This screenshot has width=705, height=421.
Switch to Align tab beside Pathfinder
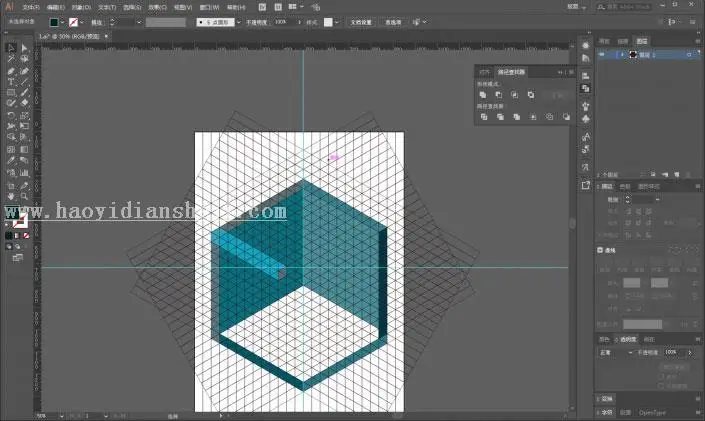click(484, 72)
